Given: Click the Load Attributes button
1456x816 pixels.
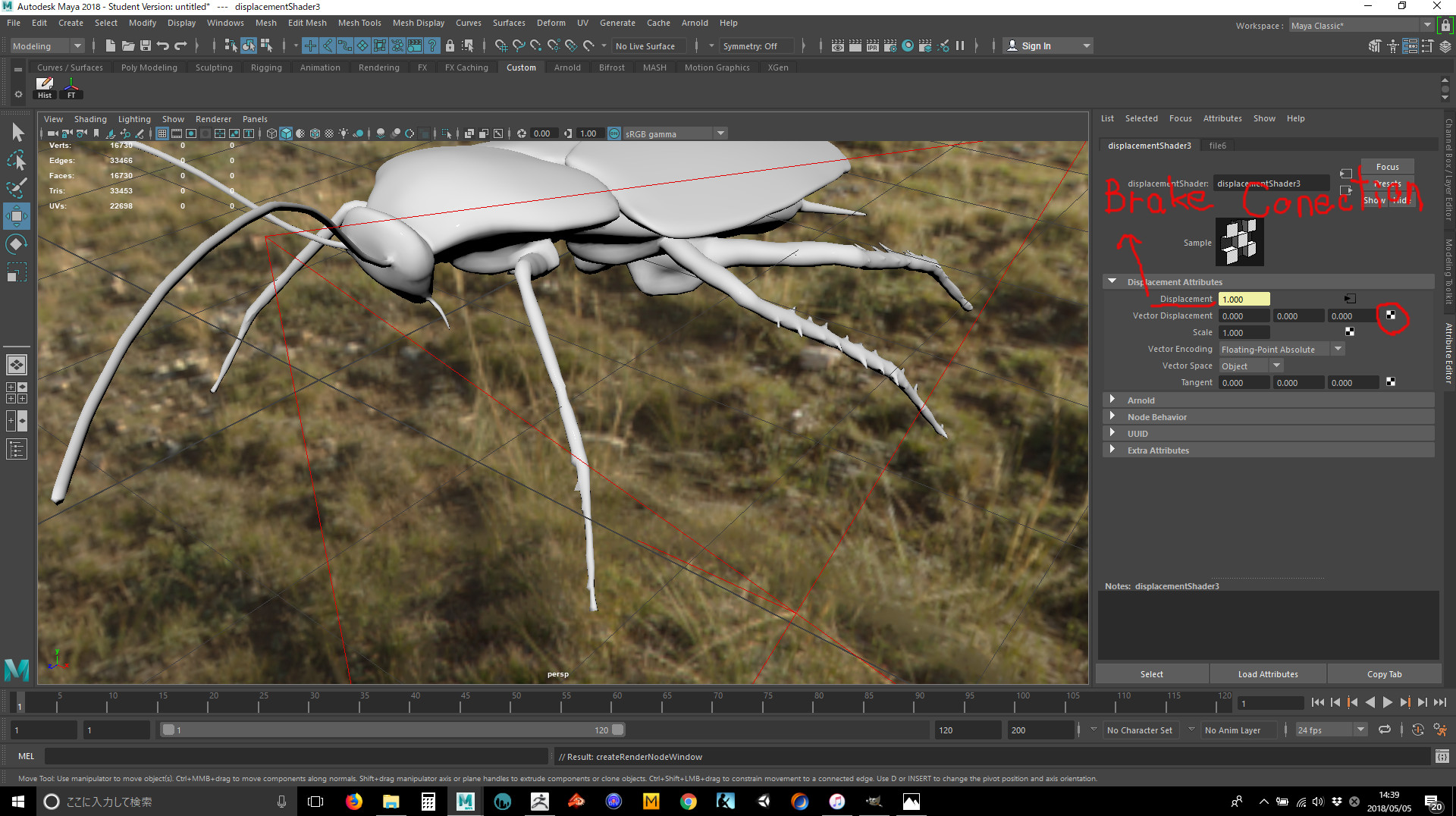Looking at the screenshot, I should pos(1267,674).
